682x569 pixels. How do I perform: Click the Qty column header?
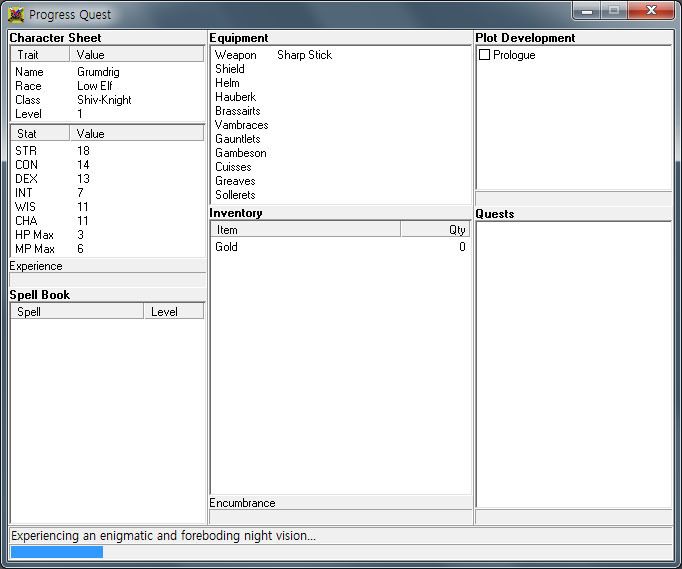(435, 229)
